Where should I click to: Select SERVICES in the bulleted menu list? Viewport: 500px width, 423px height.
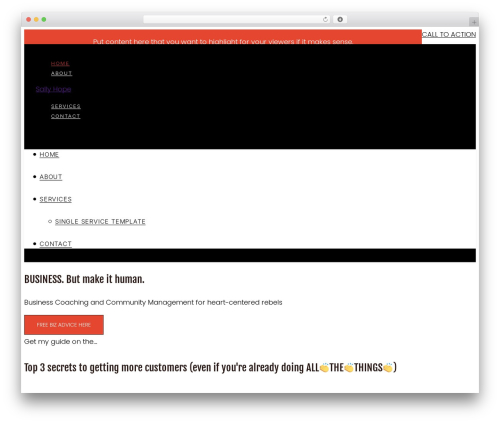pyautogui.click(x=56, y=199)
